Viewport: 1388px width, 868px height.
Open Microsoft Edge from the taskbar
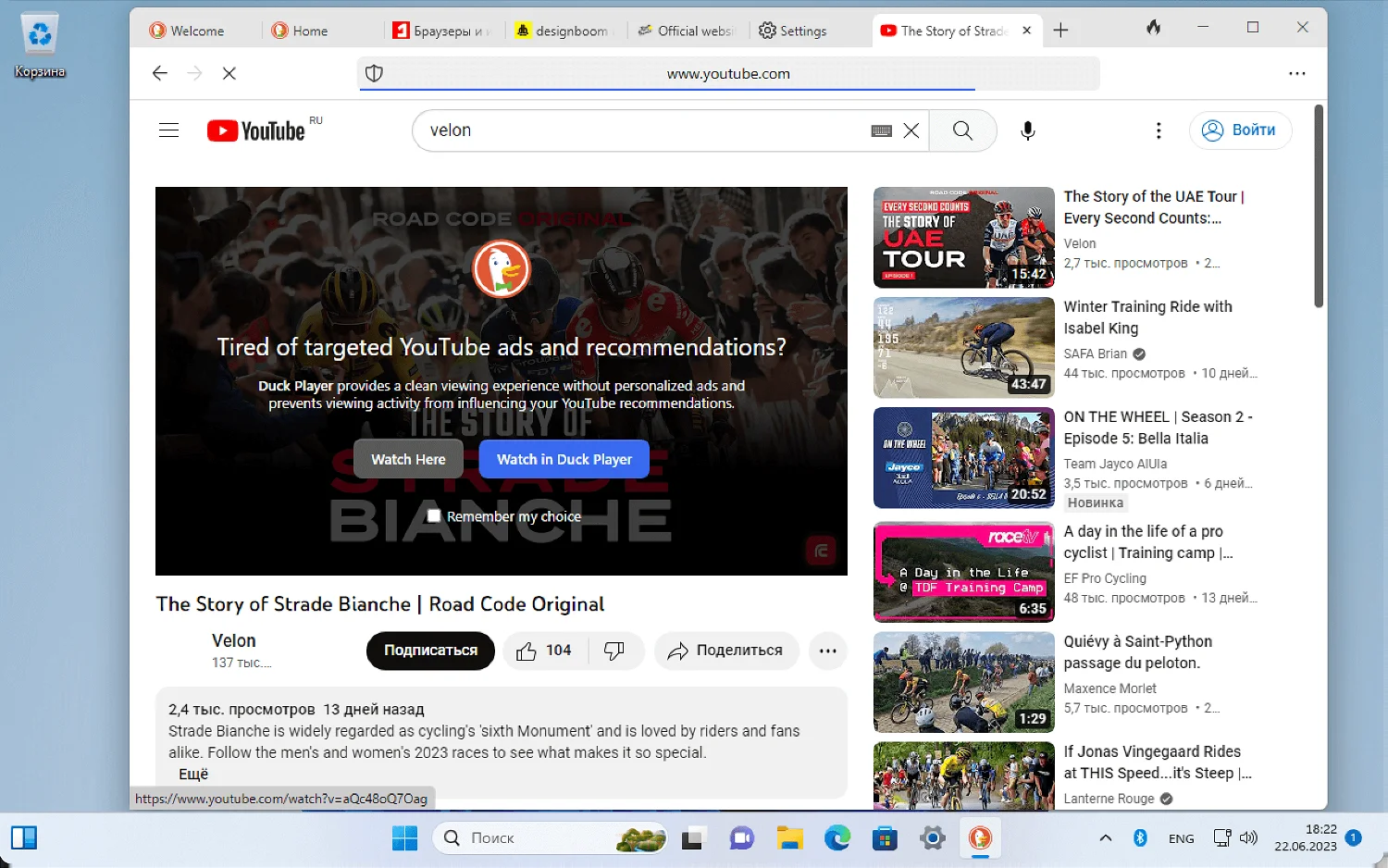(837, 838)
